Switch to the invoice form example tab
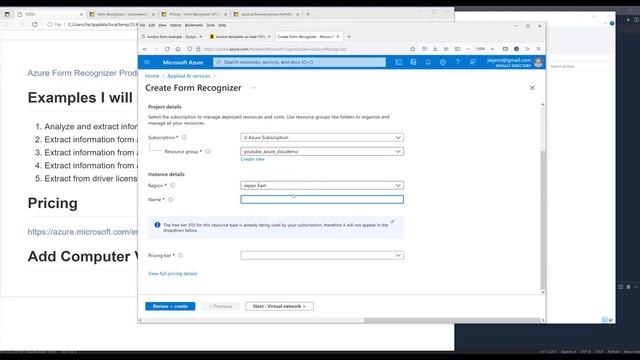This screenshot has height=360, width=640. [x=171, y=37]
